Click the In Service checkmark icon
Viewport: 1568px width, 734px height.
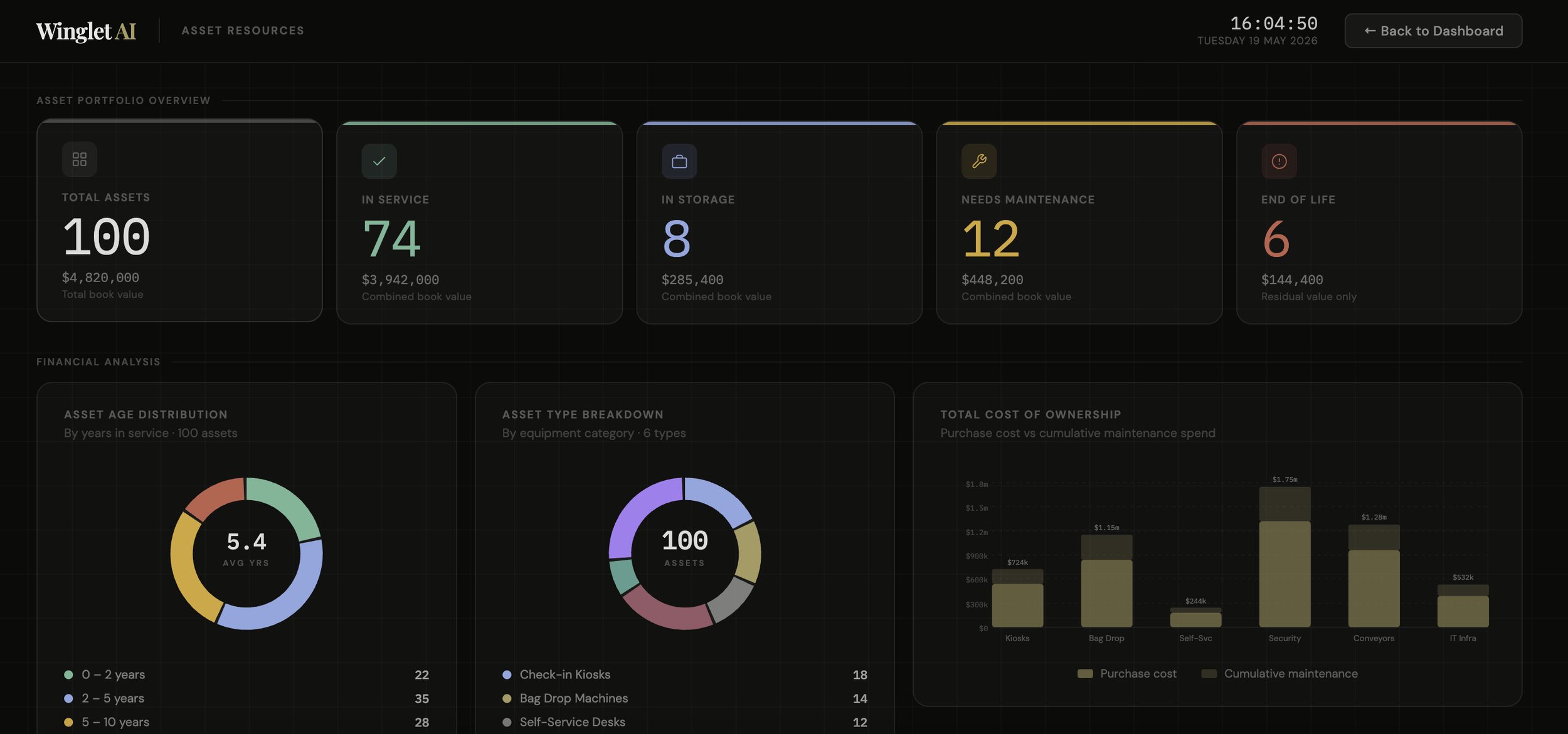coord(379,162)
